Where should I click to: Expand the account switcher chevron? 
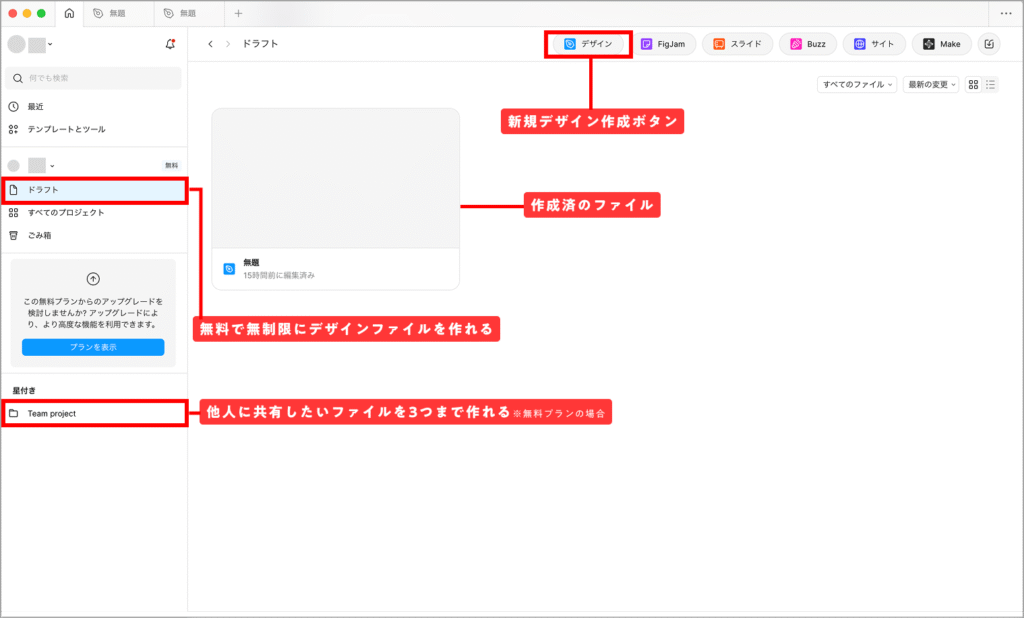click(50, 44)
